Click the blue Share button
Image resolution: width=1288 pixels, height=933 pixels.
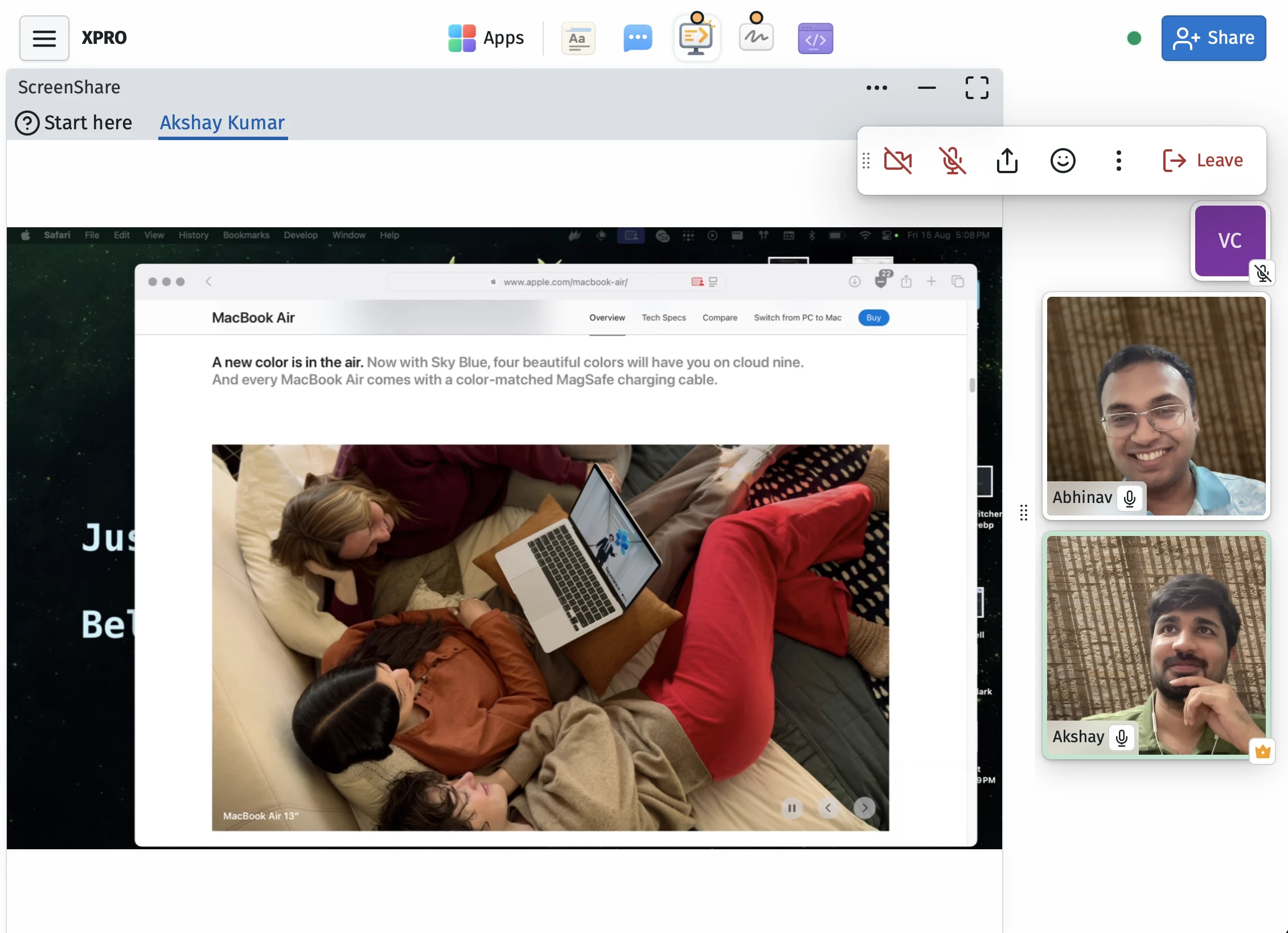click(1213, 38)
